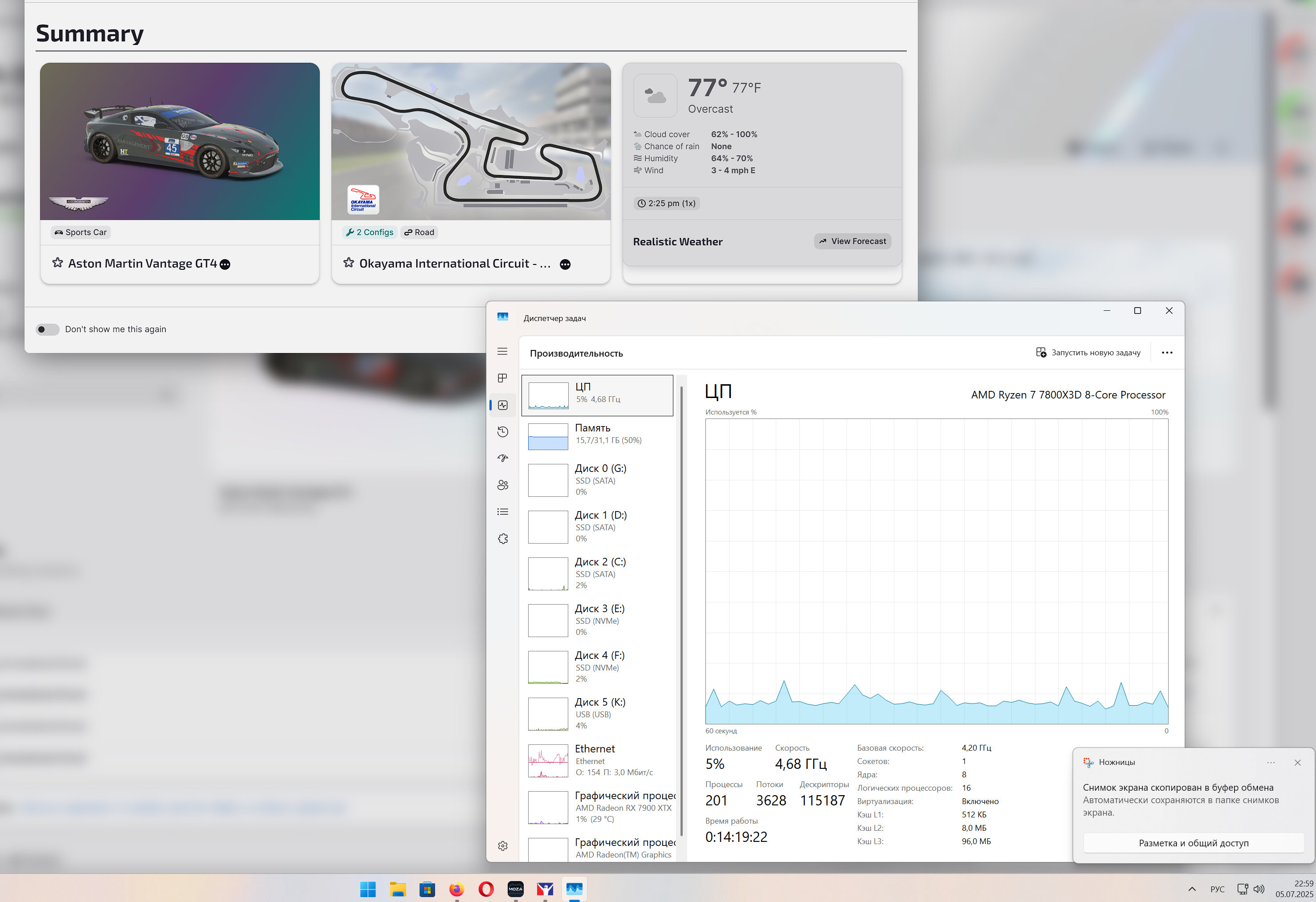This screenshot has width=1316, height=902.
Task: Open Task Manager three-dot more options menu
Action: 1167,352
